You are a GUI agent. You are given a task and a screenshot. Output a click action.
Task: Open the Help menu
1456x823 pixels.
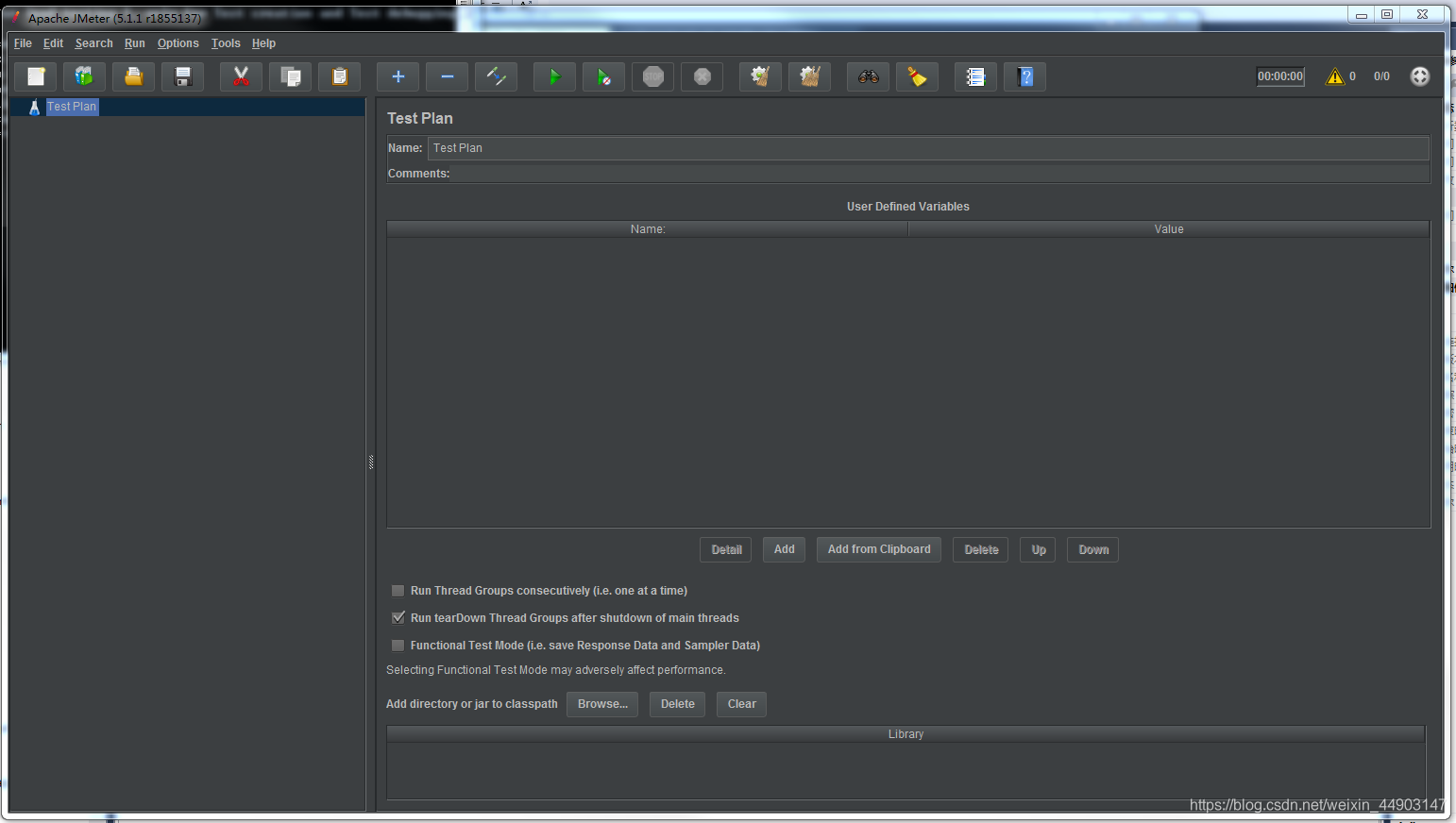pos(263,43)
